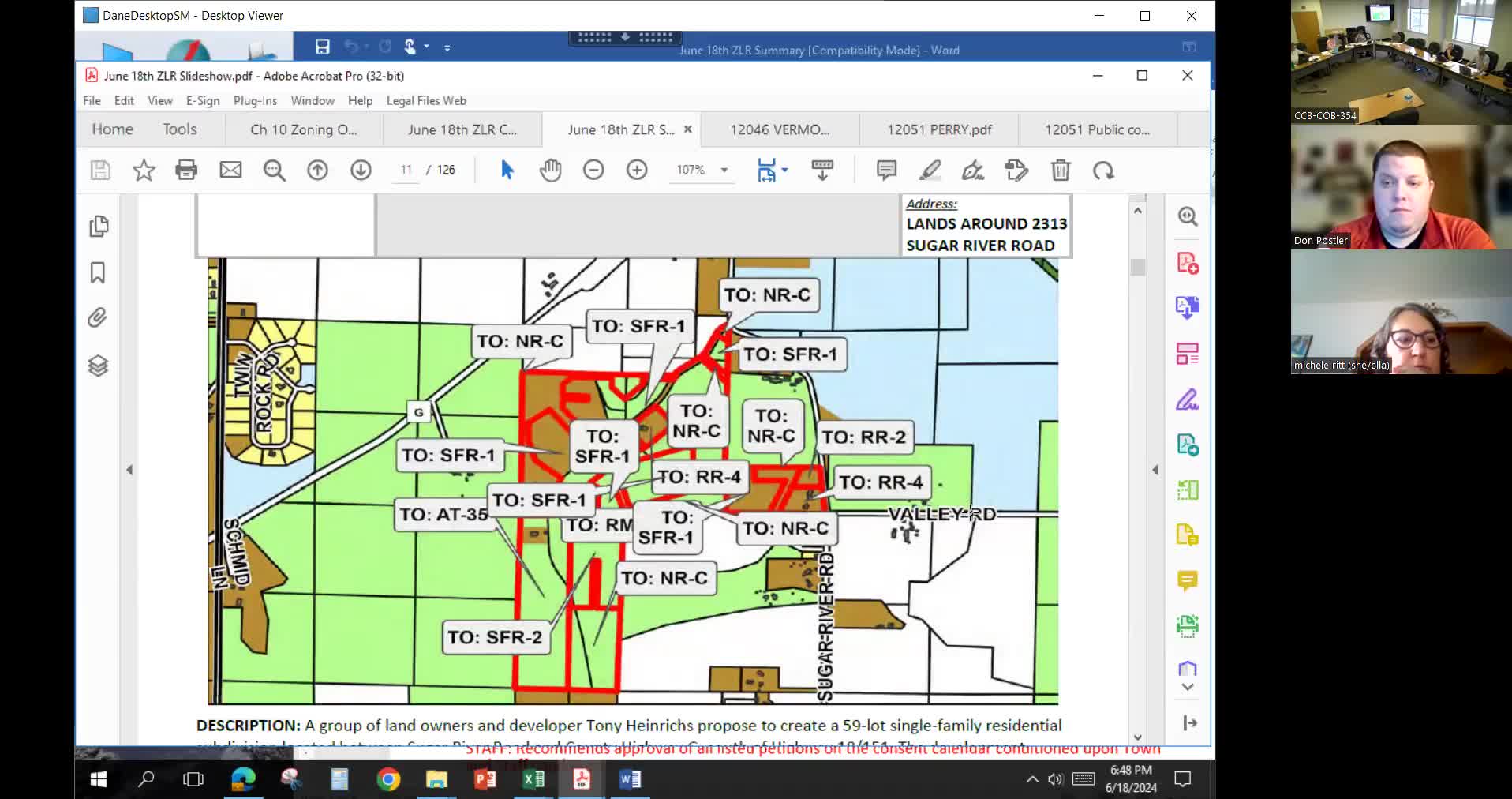1512x799 pixels.
Task: Activate the Hand tool
Action: point(550,171)
